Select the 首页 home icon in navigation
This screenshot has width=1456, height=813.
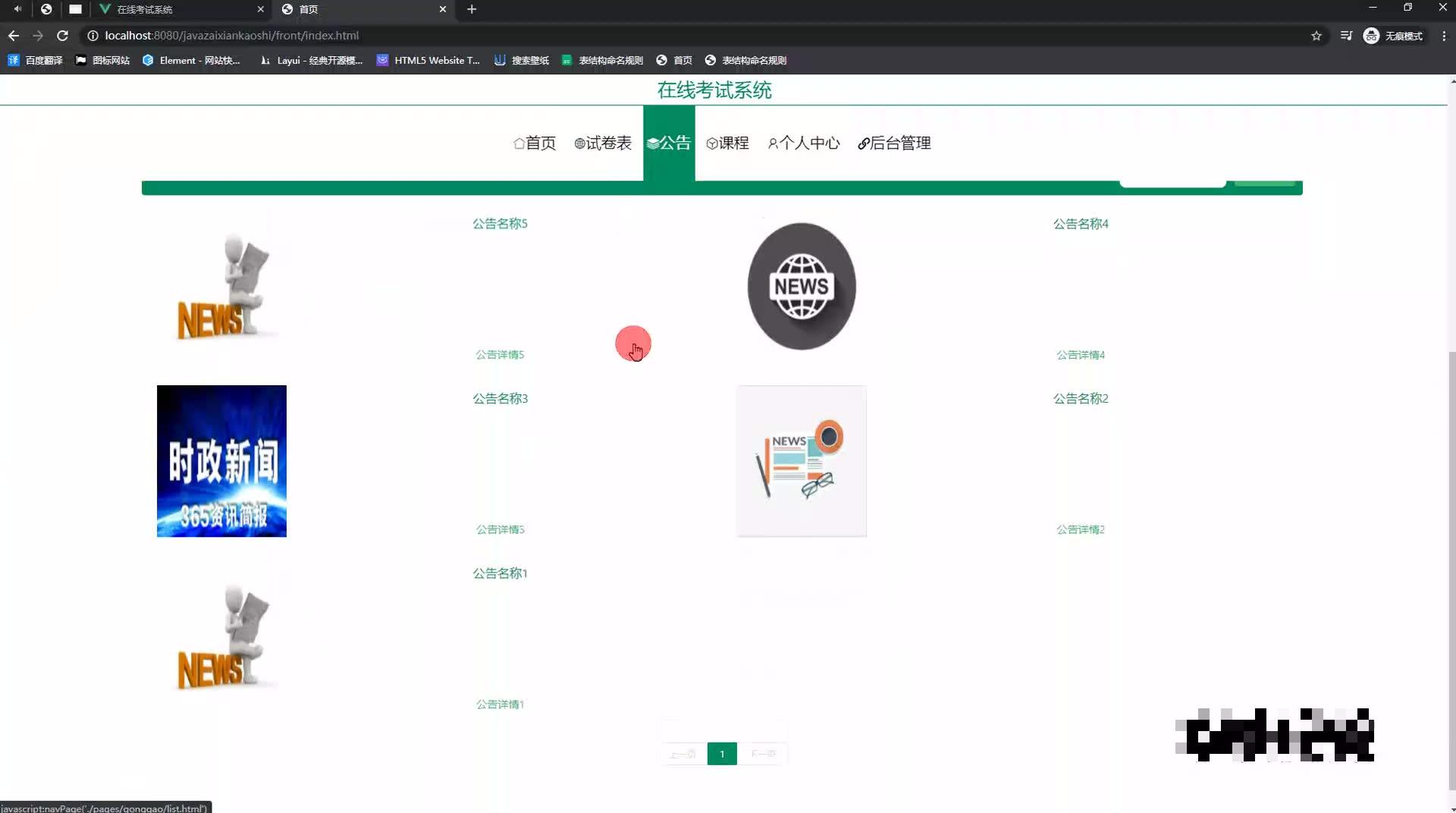pos(518,143)
